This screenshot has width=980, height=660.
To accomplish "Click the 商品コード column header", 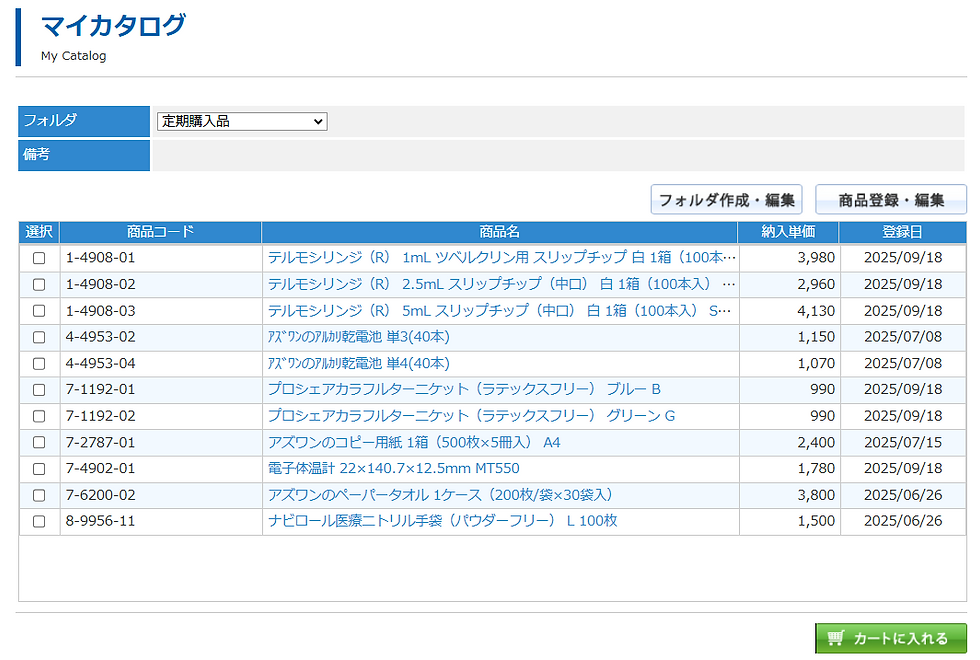I will [x=161, y=232].
